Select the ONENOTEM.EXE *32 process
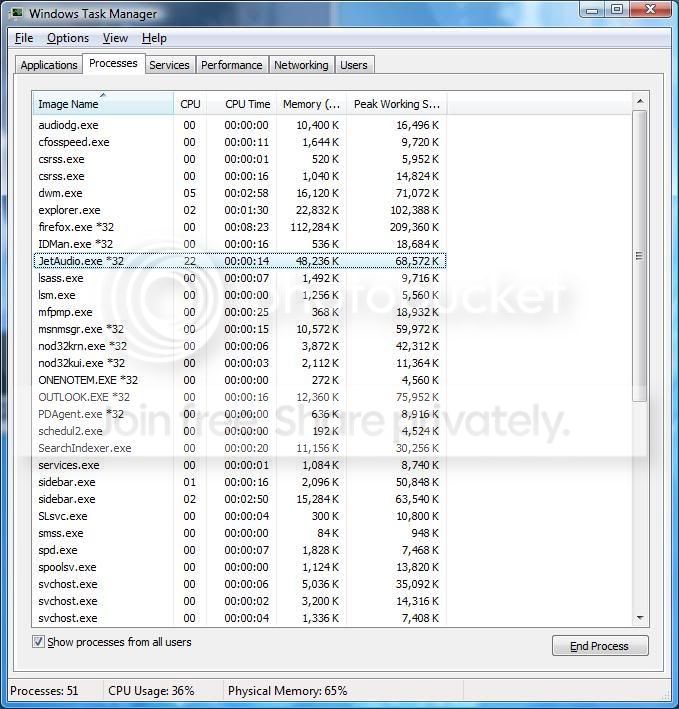 coord(240,380)
